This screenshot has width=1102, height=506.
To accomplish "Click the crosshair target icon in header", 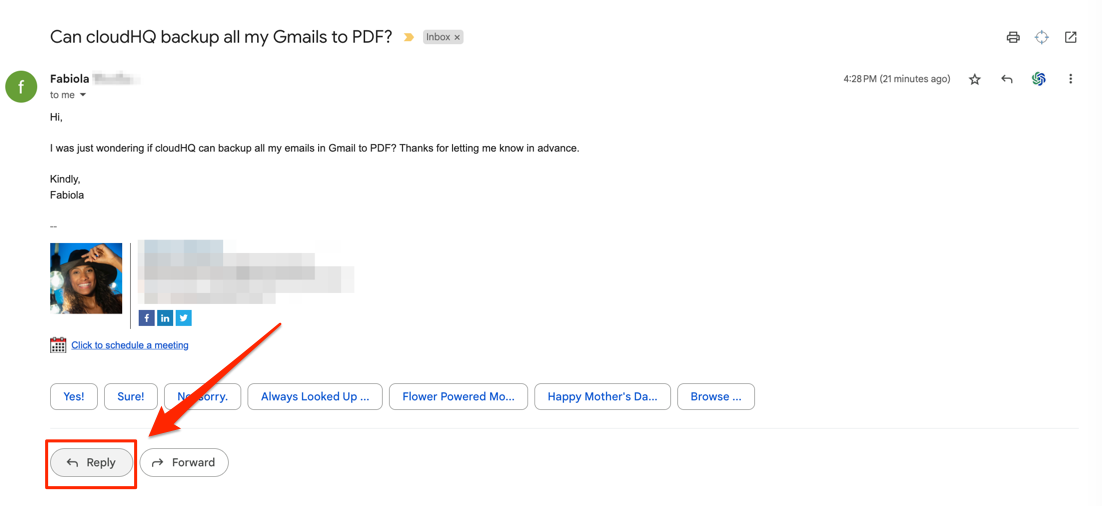I will coord(1042,37).
